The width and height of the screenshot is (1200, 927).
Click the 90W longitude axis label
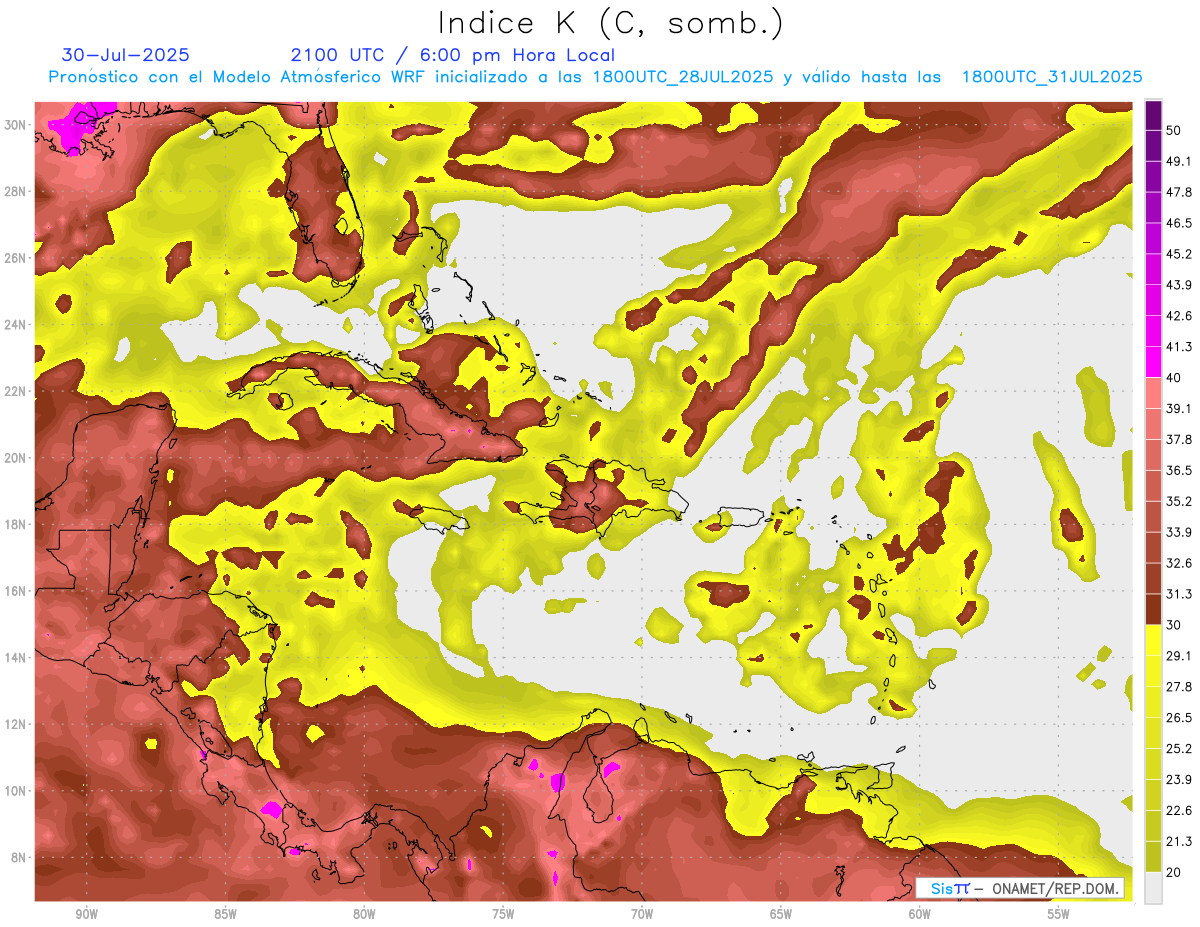(x=86, y=914)
